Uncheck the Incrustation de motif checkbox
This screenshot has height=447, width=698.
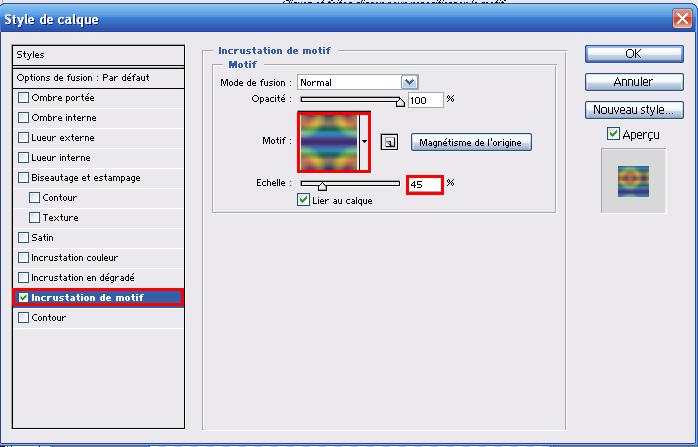click(x=23, y=297)
